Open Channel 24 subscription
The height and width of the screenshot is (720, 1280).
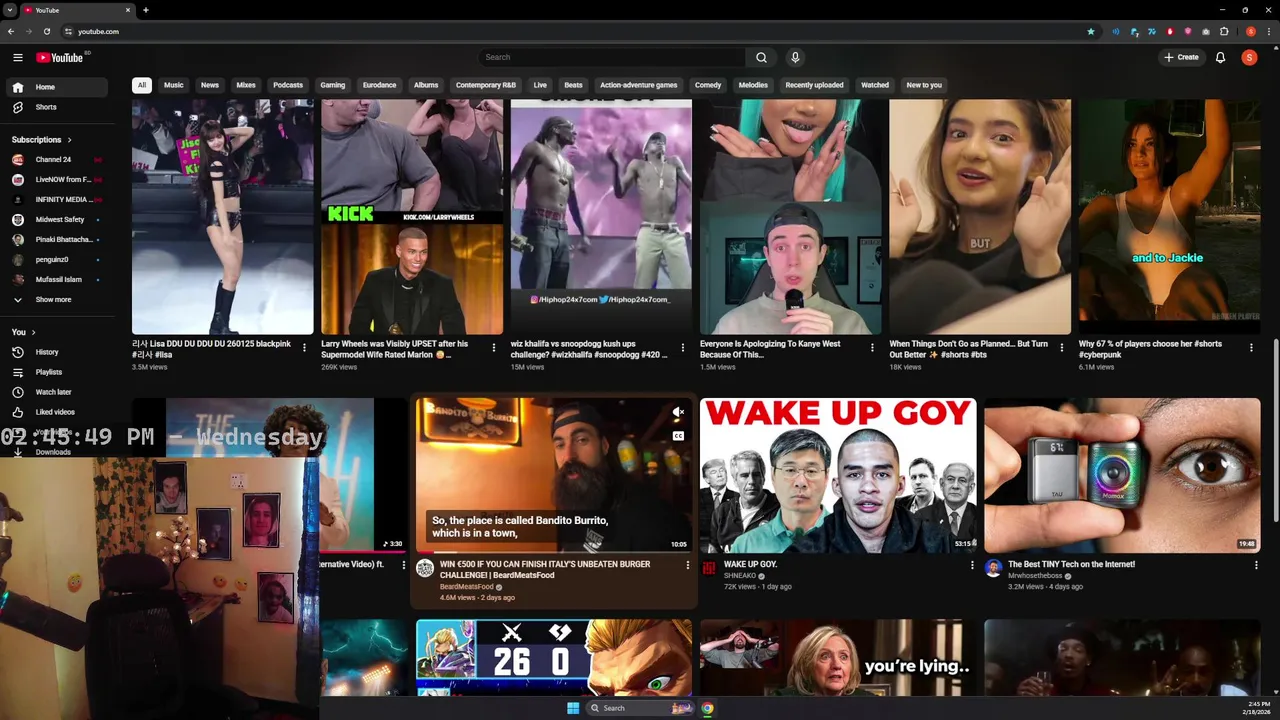(x=58, y=160)
